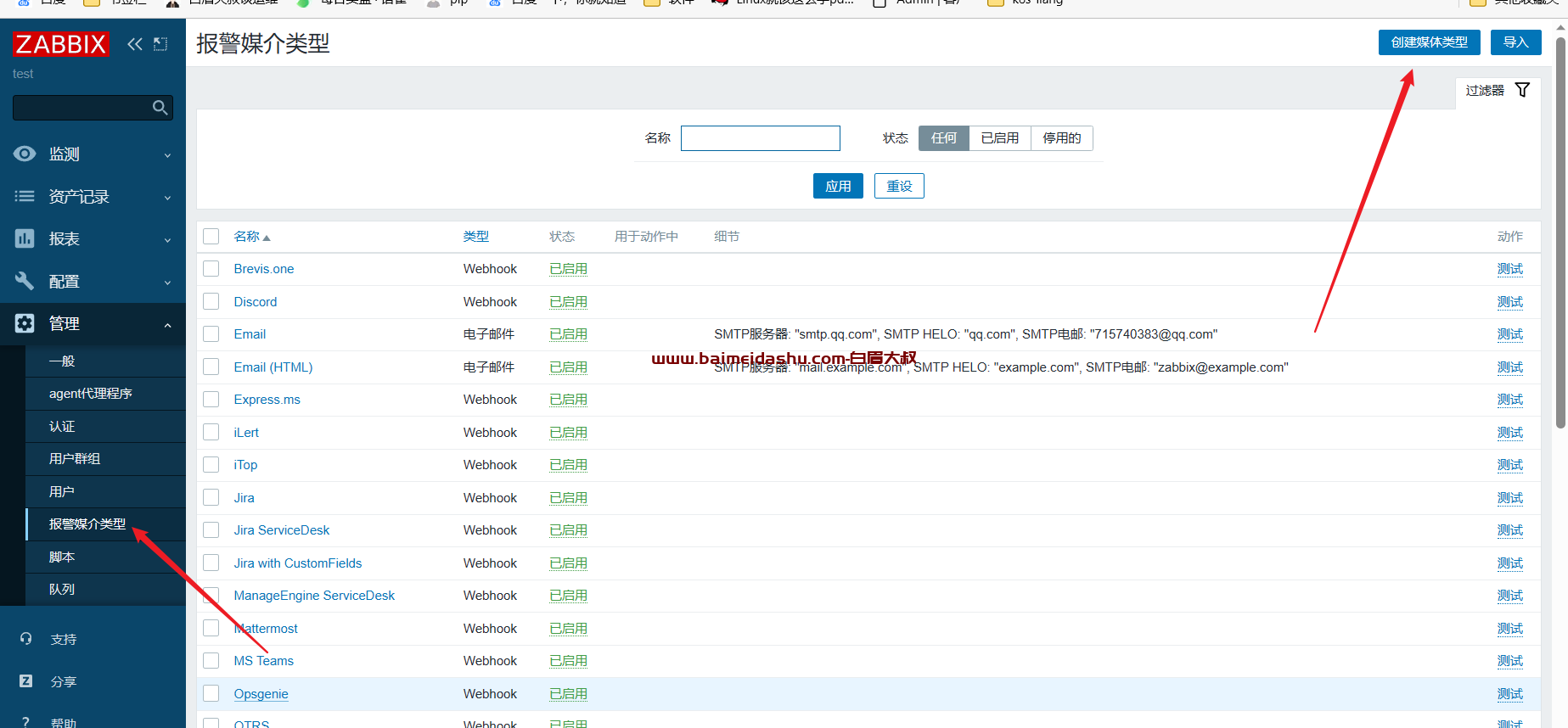Sort by 类型 column header

[x=476, y=237]
